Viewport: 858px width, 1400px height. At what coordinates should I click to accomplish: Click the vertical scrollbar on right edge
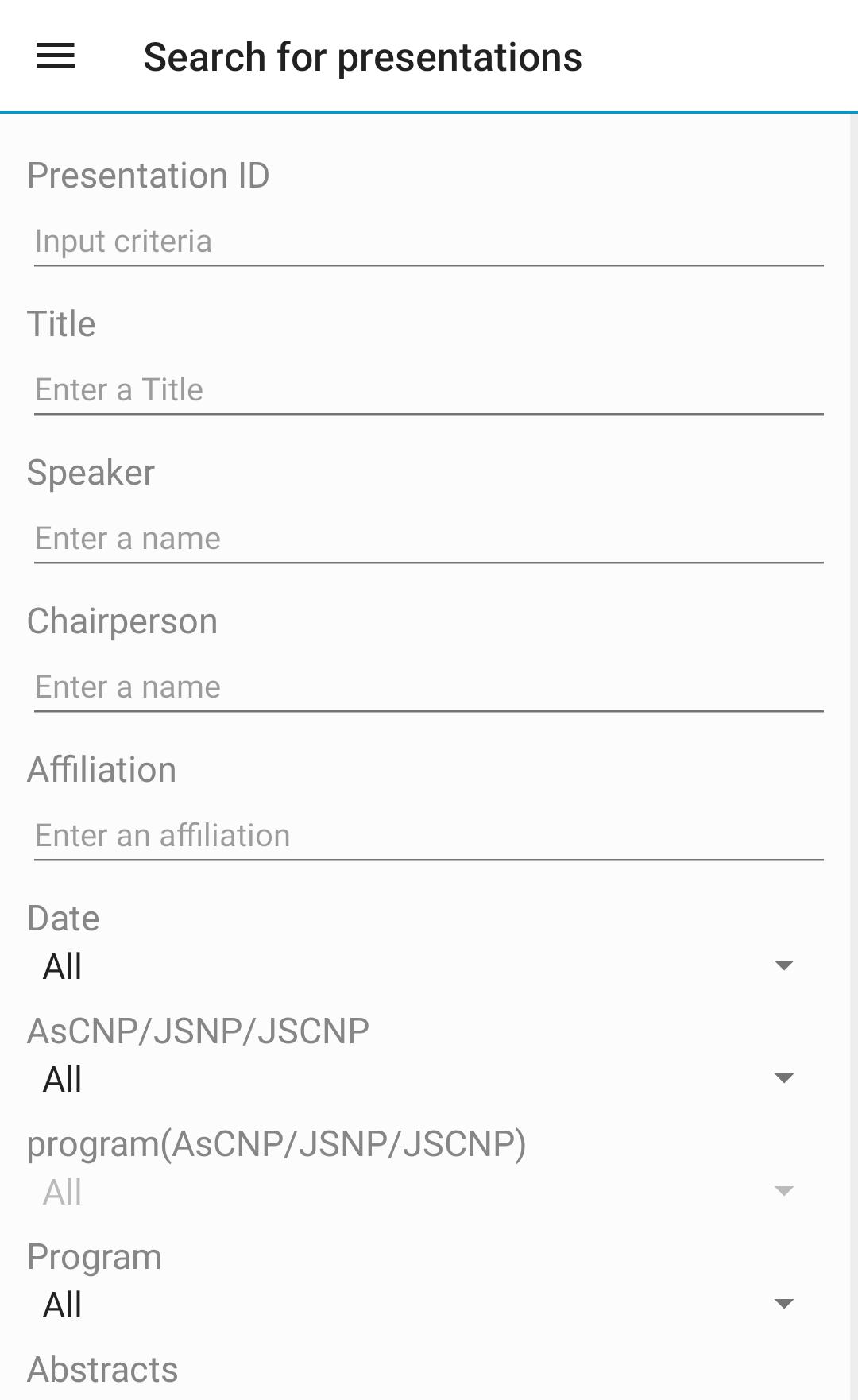click(853, 715)
